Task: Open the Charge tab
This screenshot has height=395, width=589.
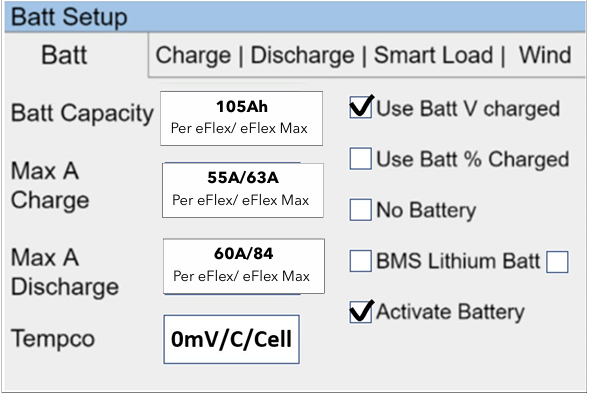Action: [193, 56]
